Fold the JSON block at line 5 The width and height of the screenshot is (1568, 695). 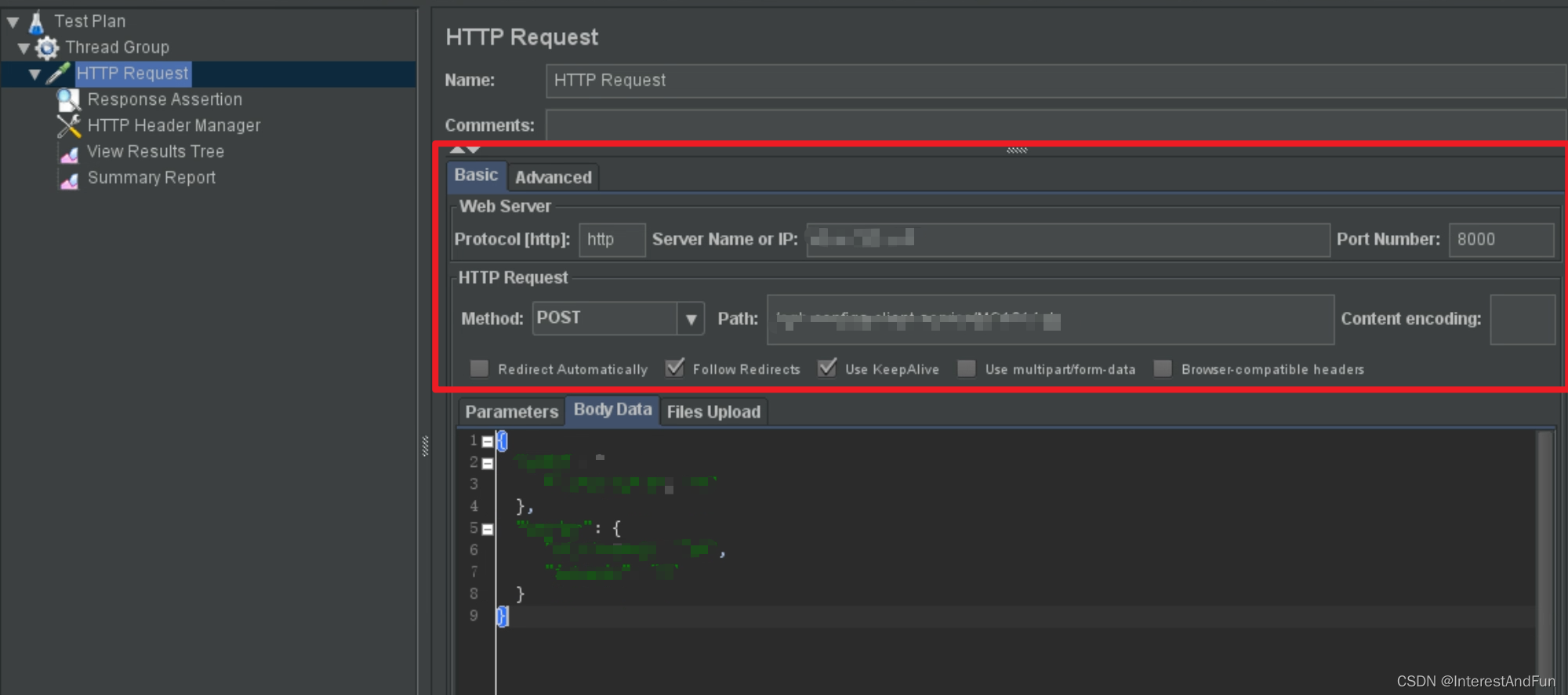[x=488, y=530]
